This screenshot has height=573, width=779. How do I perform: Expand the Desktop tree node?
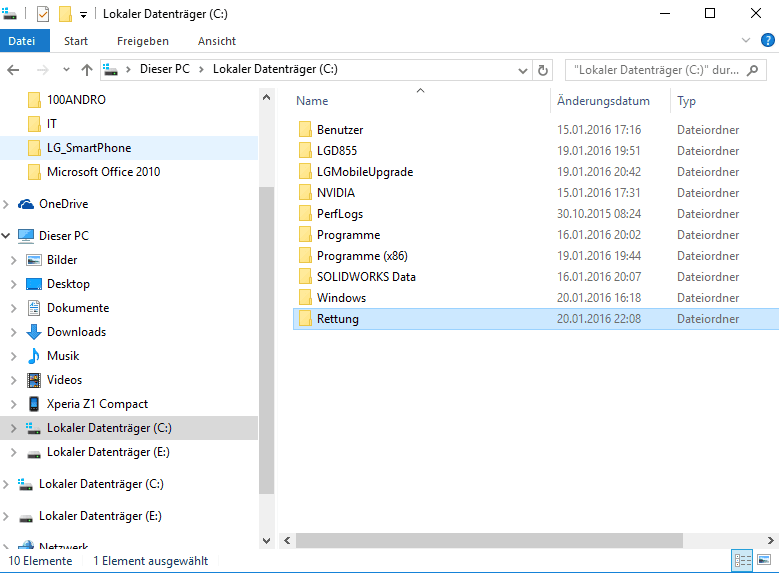click(x=14, y=284)
